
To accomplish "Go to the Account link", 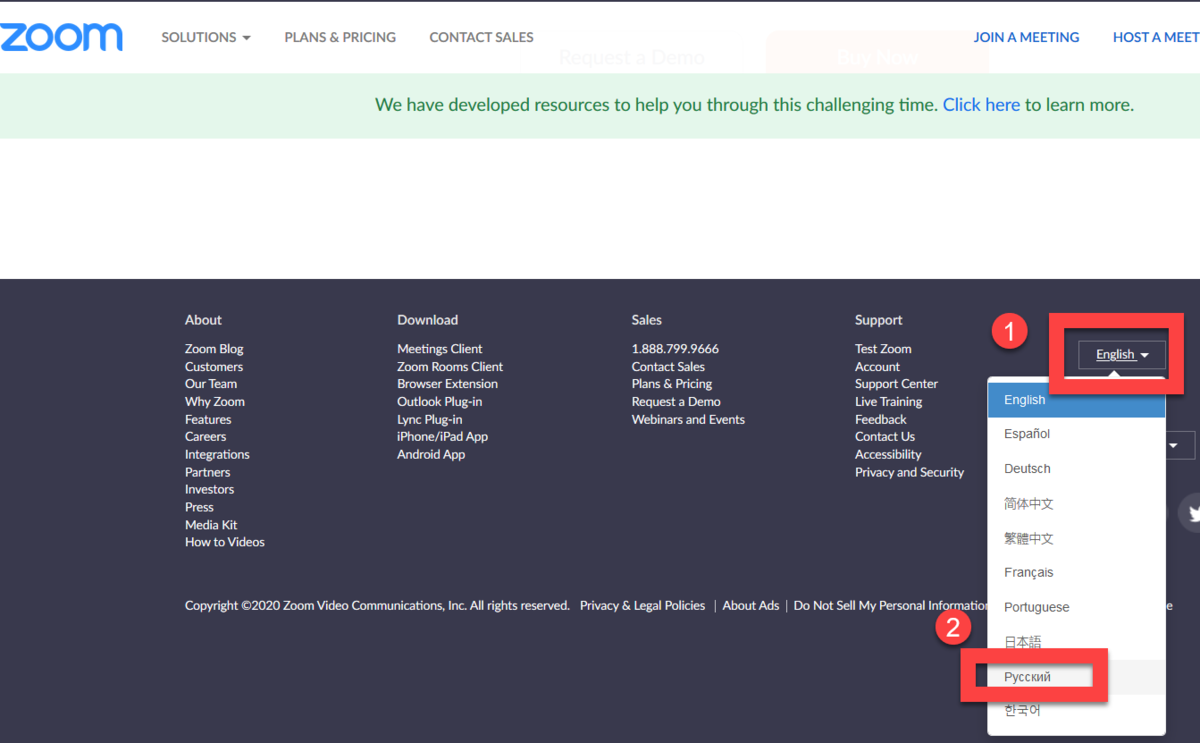I will point(877,367).
